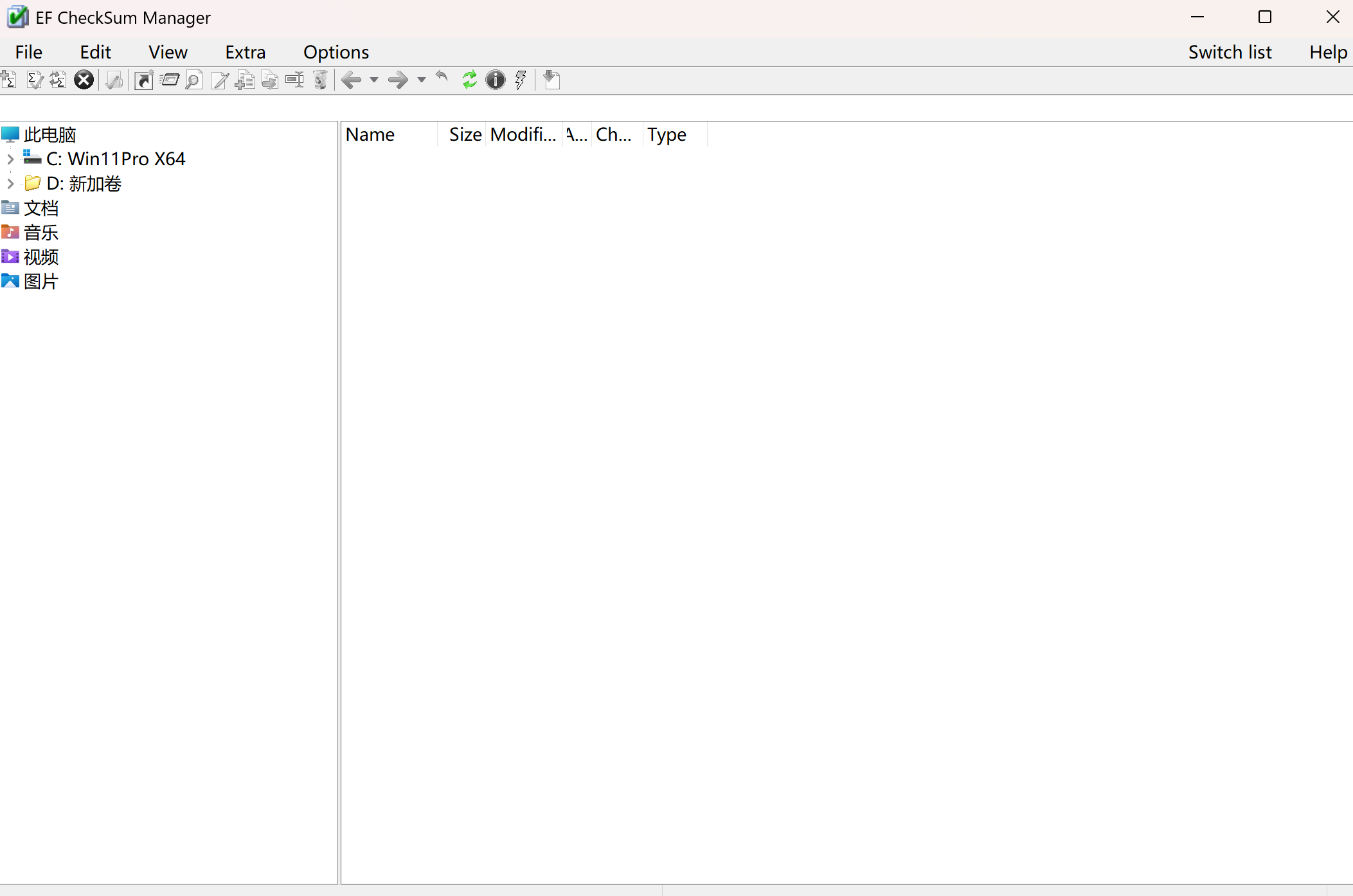
Task: Maximize the EF CheckSum Manager window
Action: [x=1265, y=17]
